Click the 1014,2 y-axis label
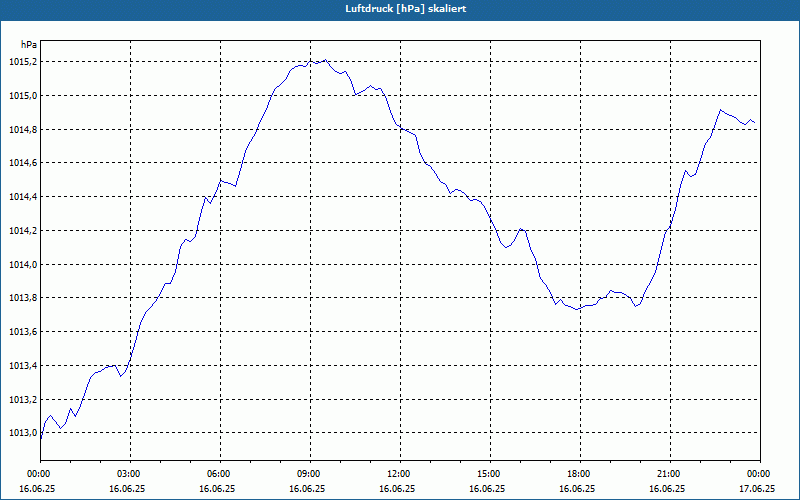This screenshot has width=800, height=500. coord(23,231)
